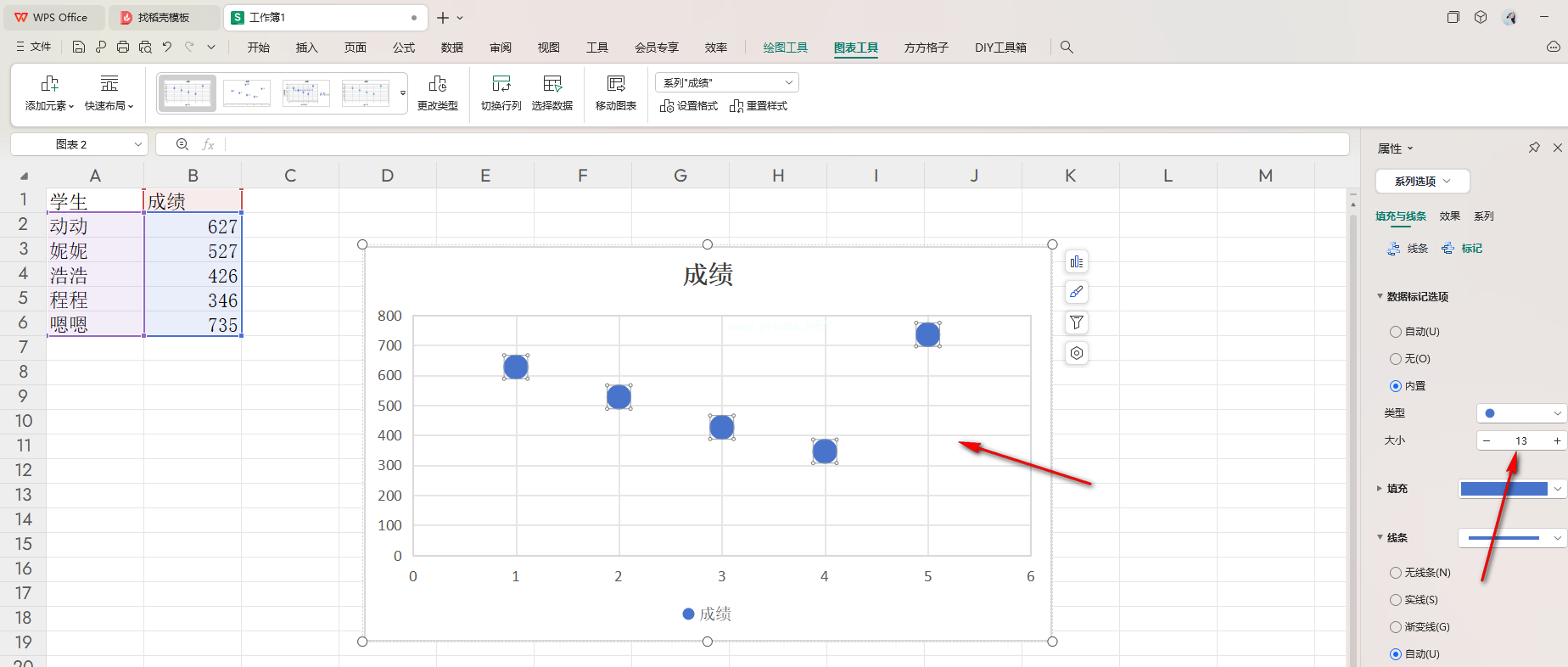Open the 系列"成绩" element dropdown

(x=726, y=82)
